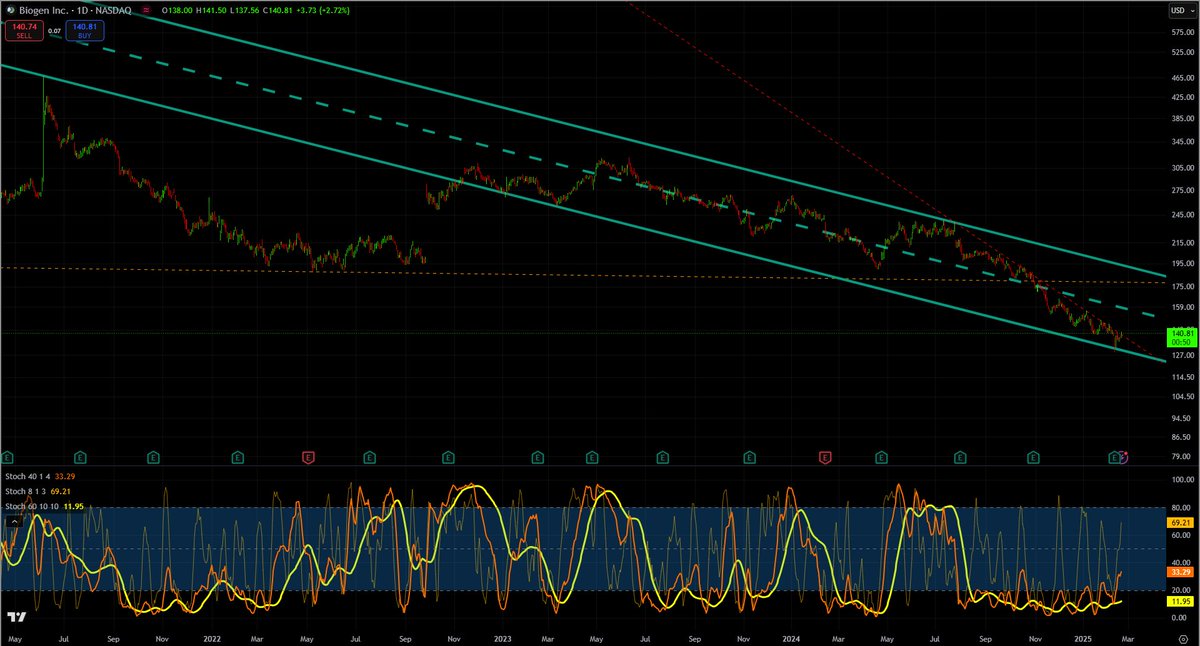This screenshot has width=1200, height=646.
Task: Click the 69.21 stochastic value label
Action: click(x=1181, y=522)
